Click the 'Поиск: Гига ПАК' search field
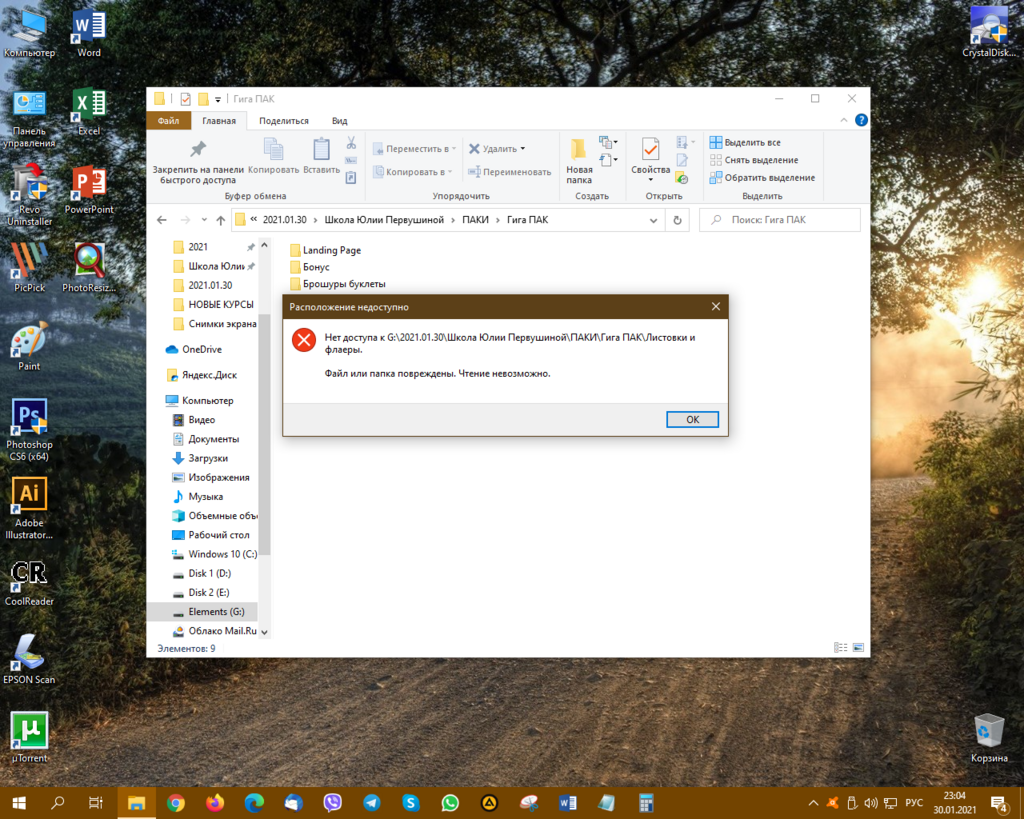Image resolution: width=1024 pixels, height=819 pixels. (780, 220)
